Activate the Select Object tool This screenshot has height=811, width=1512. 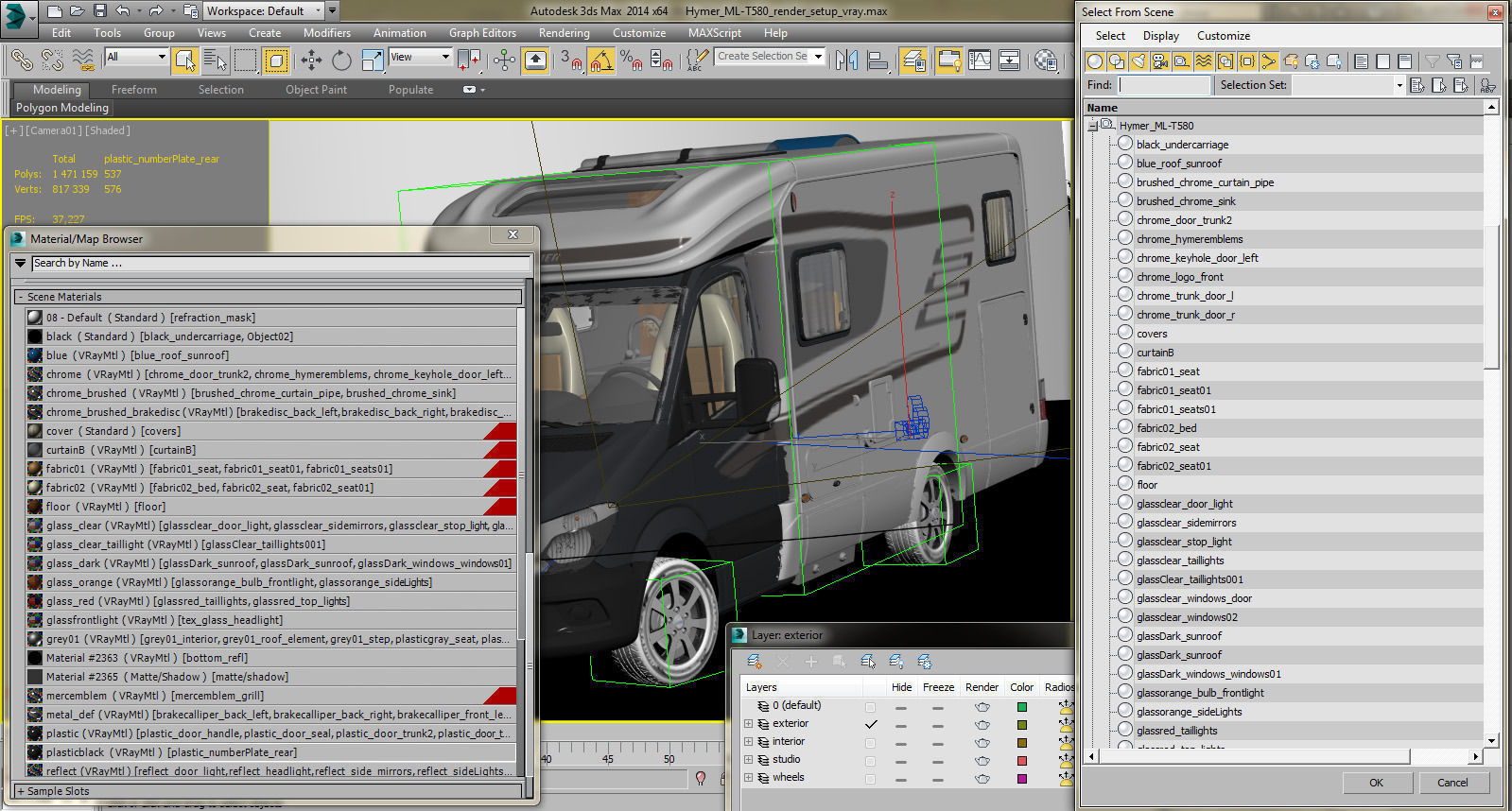pos(185,60)
